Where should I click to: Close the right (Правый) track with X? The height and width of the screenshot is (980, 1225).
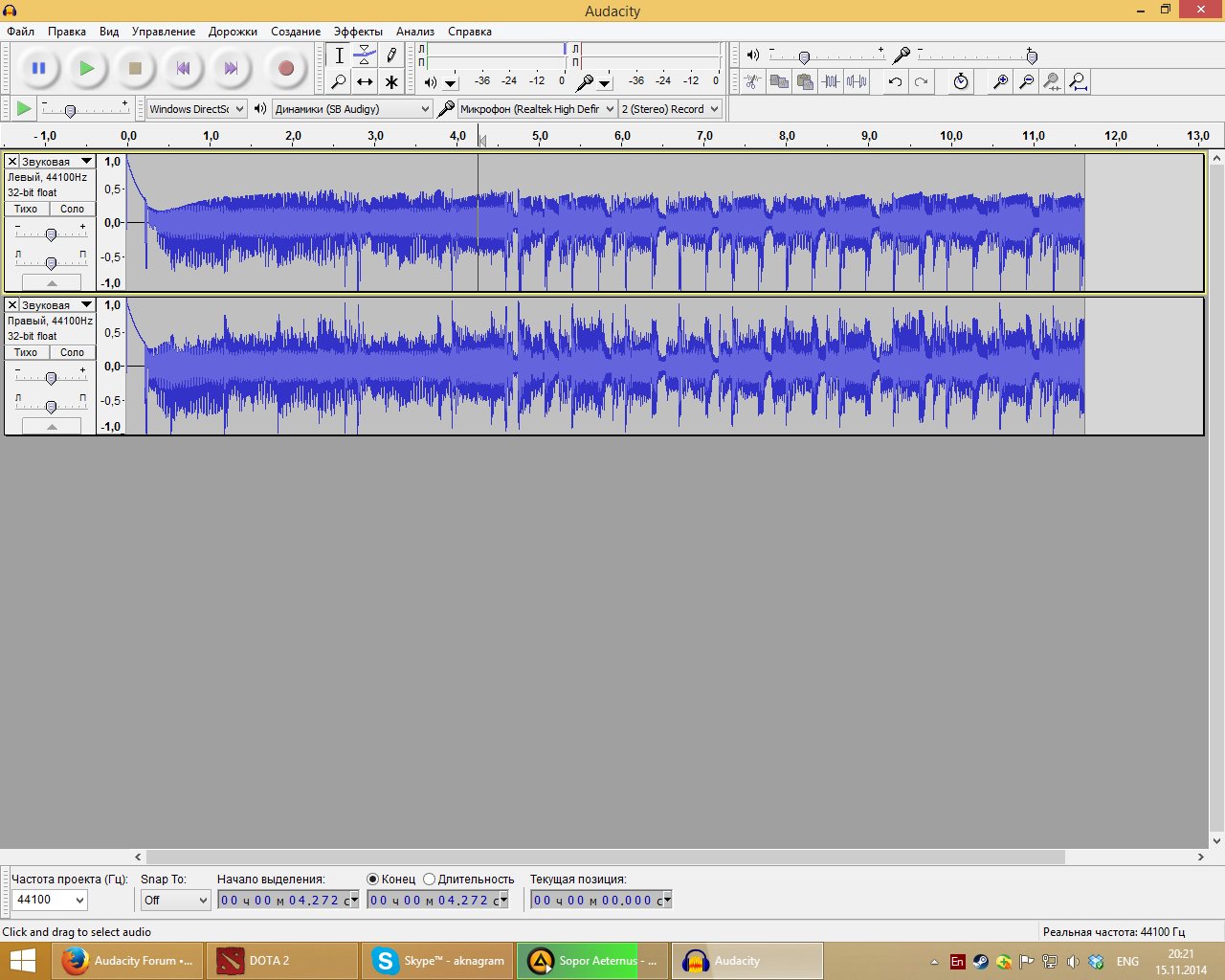(12, 305)
